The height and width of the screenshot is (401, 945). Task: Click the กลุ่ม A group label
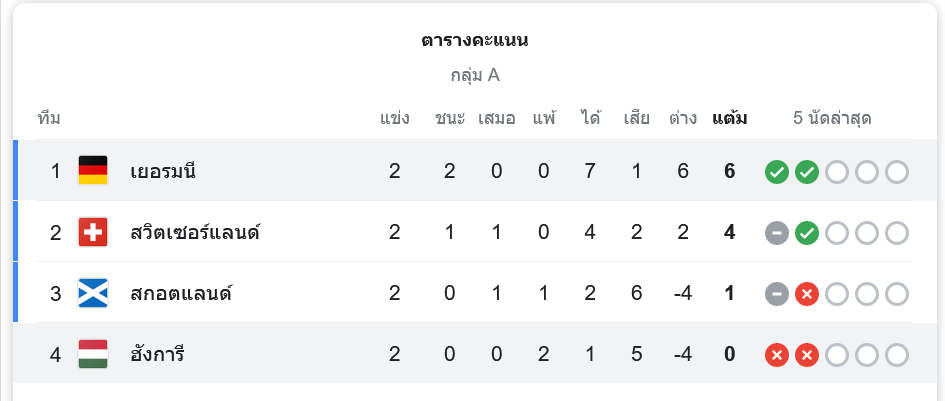474,75
